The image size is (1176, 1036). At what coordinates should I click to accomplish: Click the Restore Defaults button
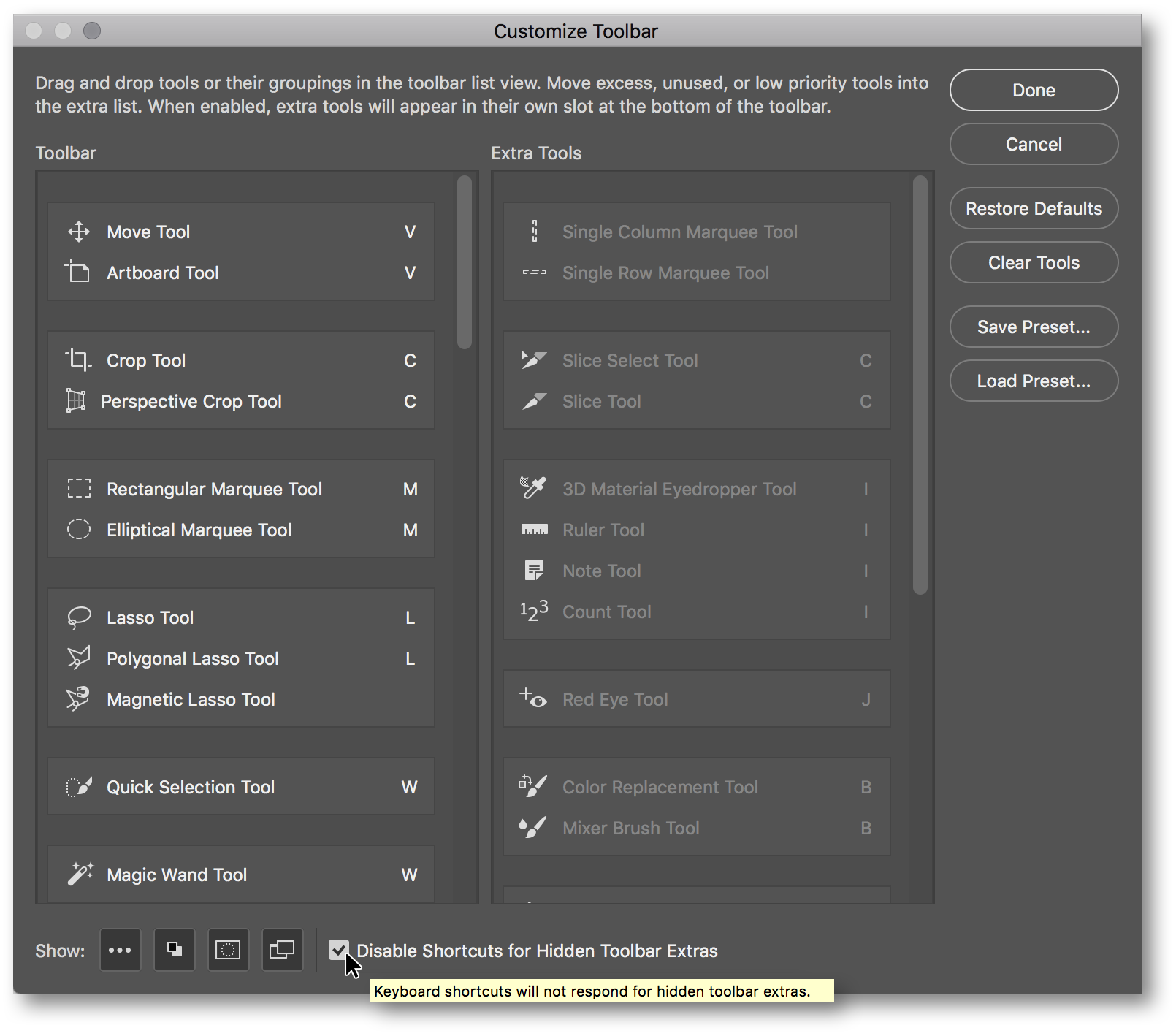click(1033, 208)
